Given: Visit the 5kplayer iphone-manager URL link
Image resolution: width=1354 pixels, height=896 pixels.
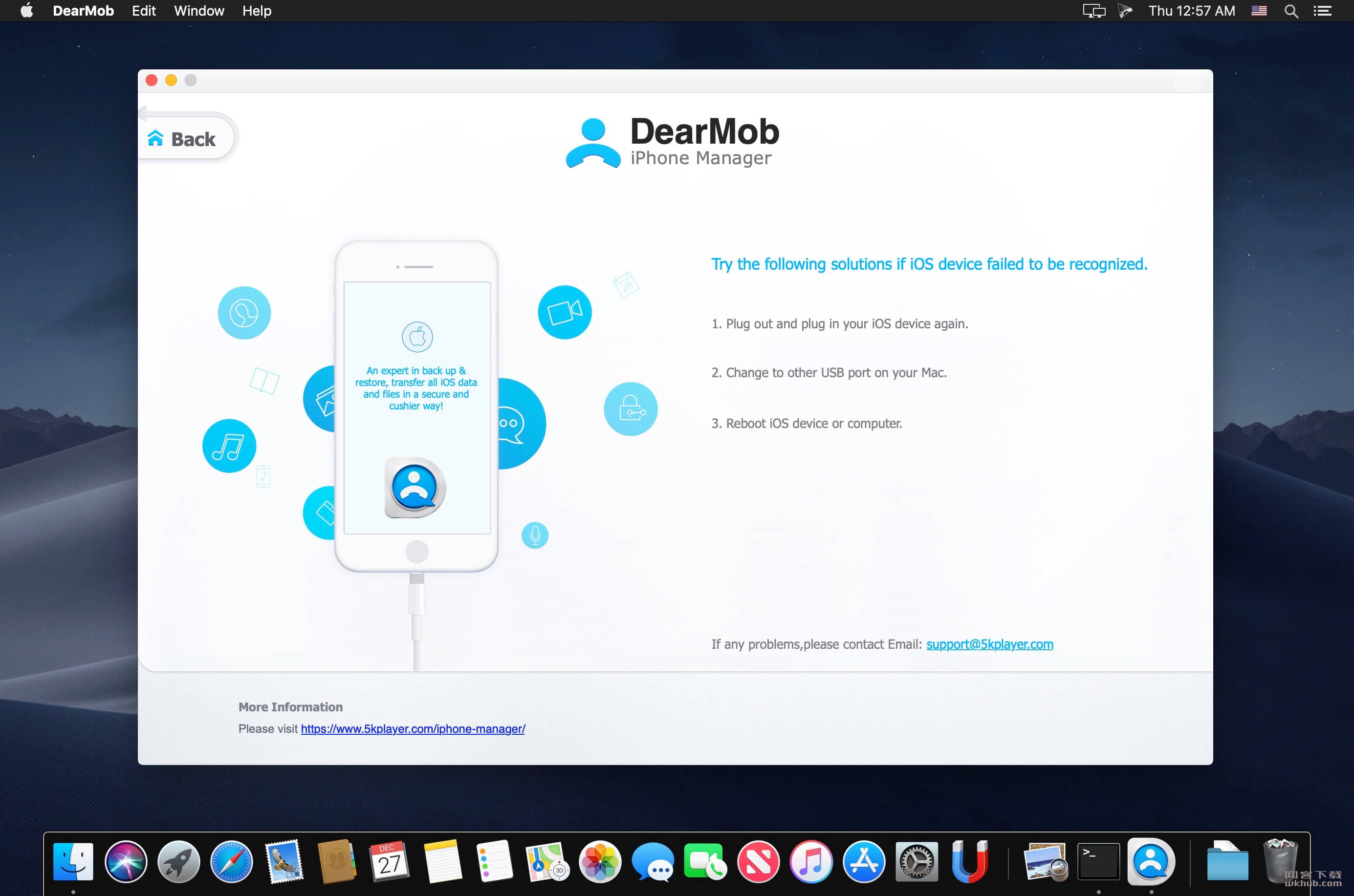Looking at the screenshot, I should point(413,728).
